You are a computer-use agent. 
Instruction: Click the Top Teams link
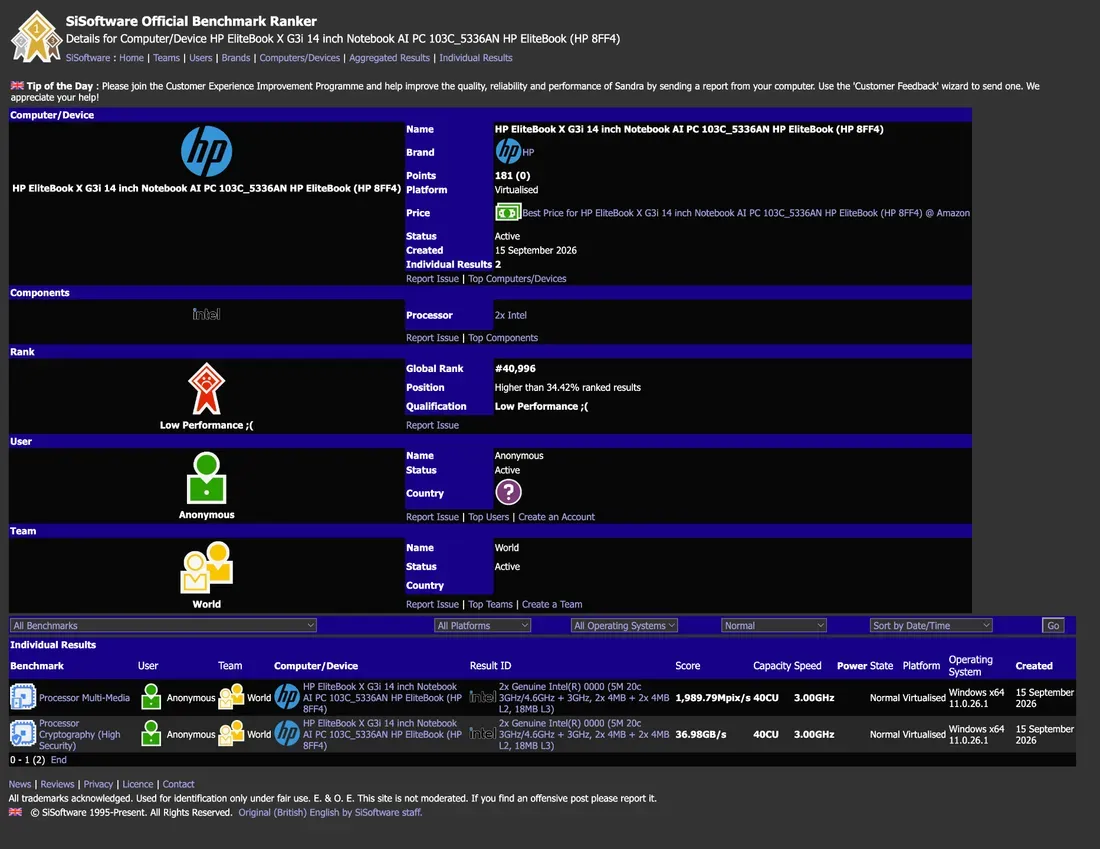(x=490, y=604)
